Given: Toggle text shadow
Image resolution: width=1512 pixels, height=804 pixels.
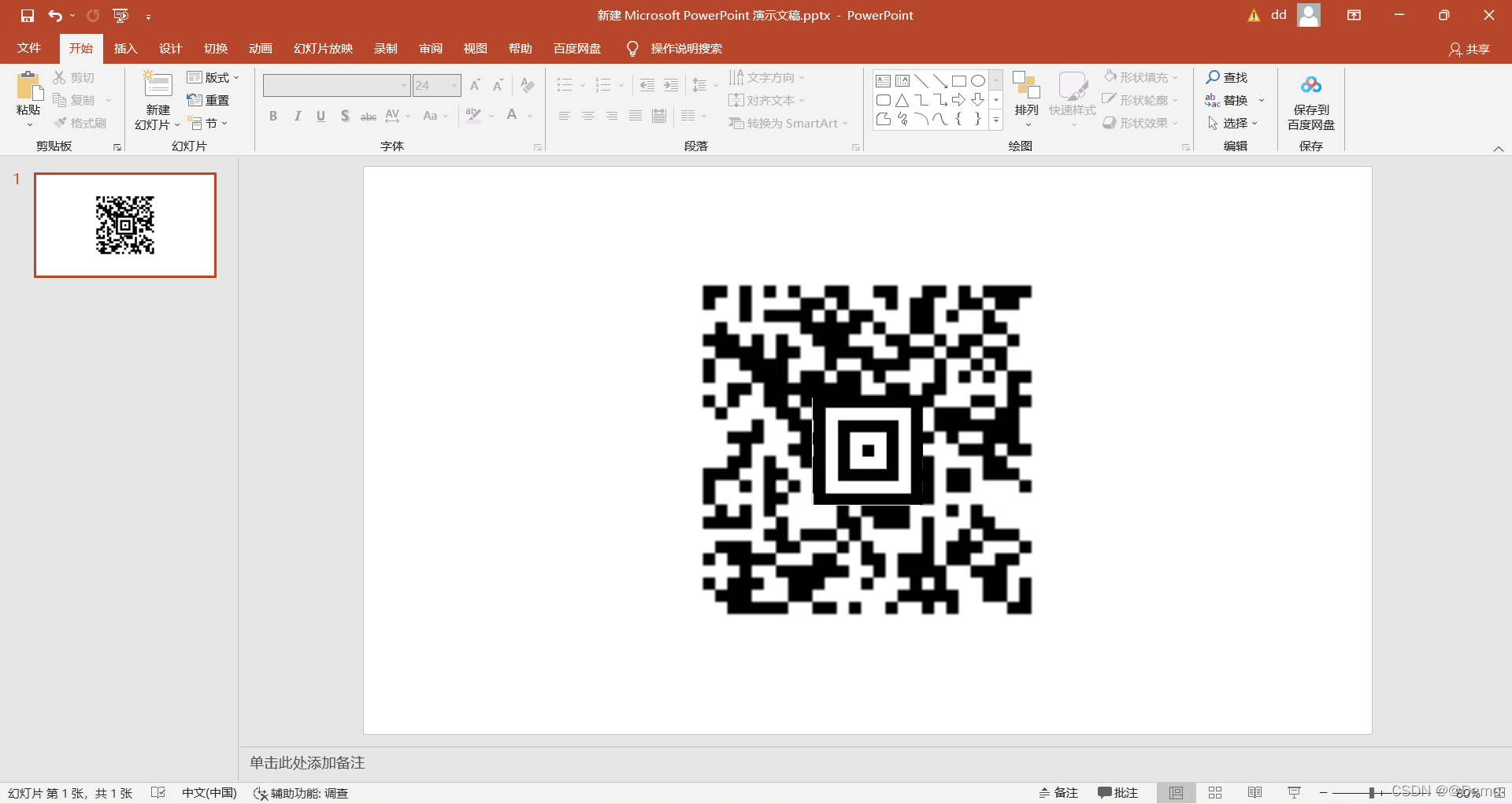Looking at the screenshot, I should (345, 116).
